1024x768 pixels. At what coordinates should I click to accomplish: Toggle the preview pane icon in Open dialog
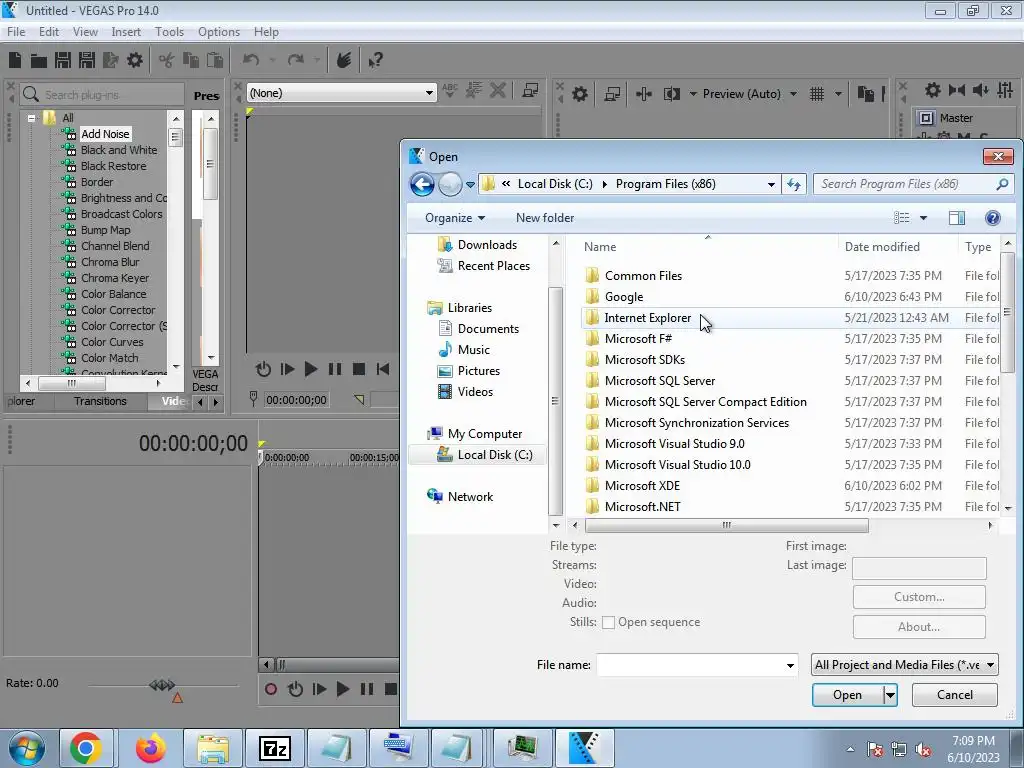[957, 218]
